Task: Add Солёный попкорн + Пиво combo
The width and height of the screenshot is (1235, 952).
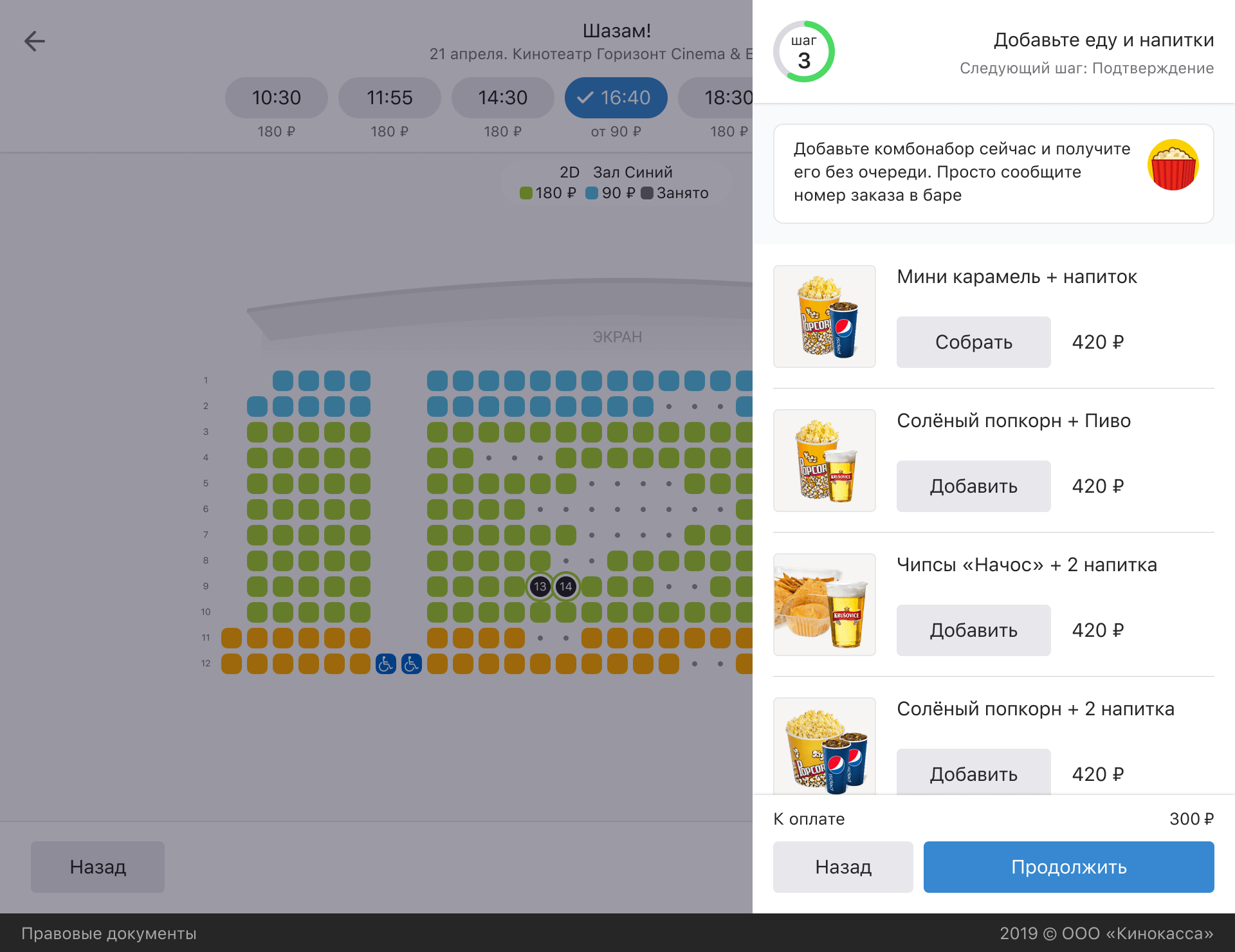Action: [973, 486]
